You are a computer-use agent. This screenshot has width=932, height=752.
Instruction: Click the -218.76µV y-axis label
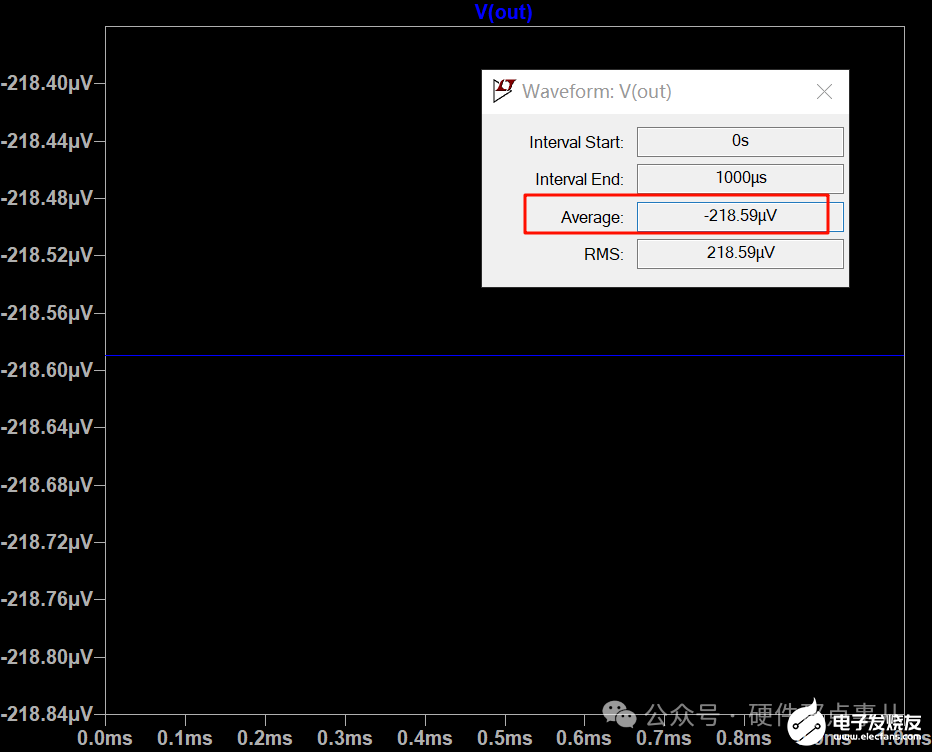coord(47,599)
